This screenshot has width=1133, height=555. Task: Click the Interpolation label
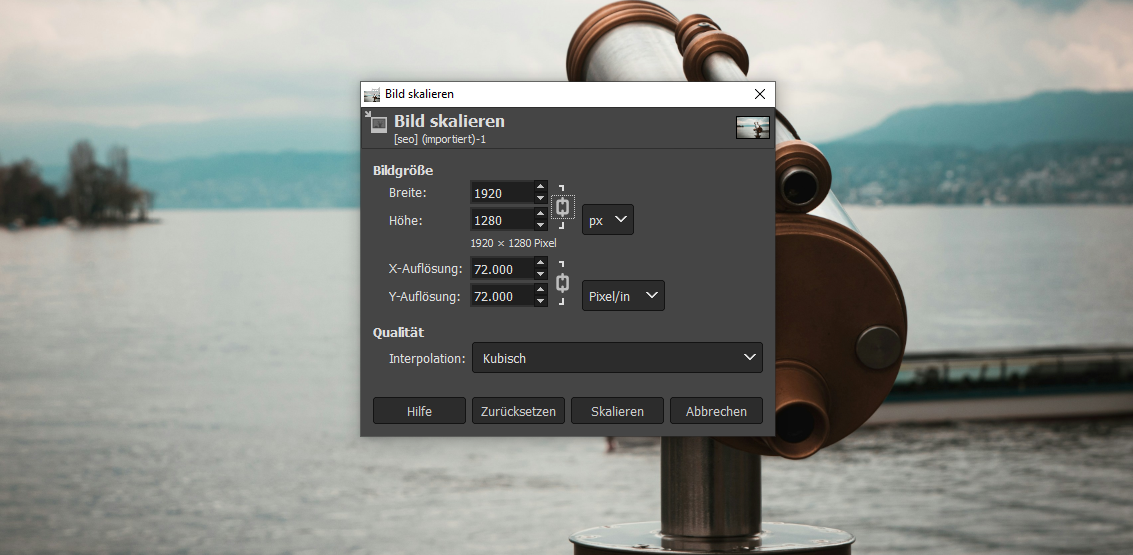427,358
